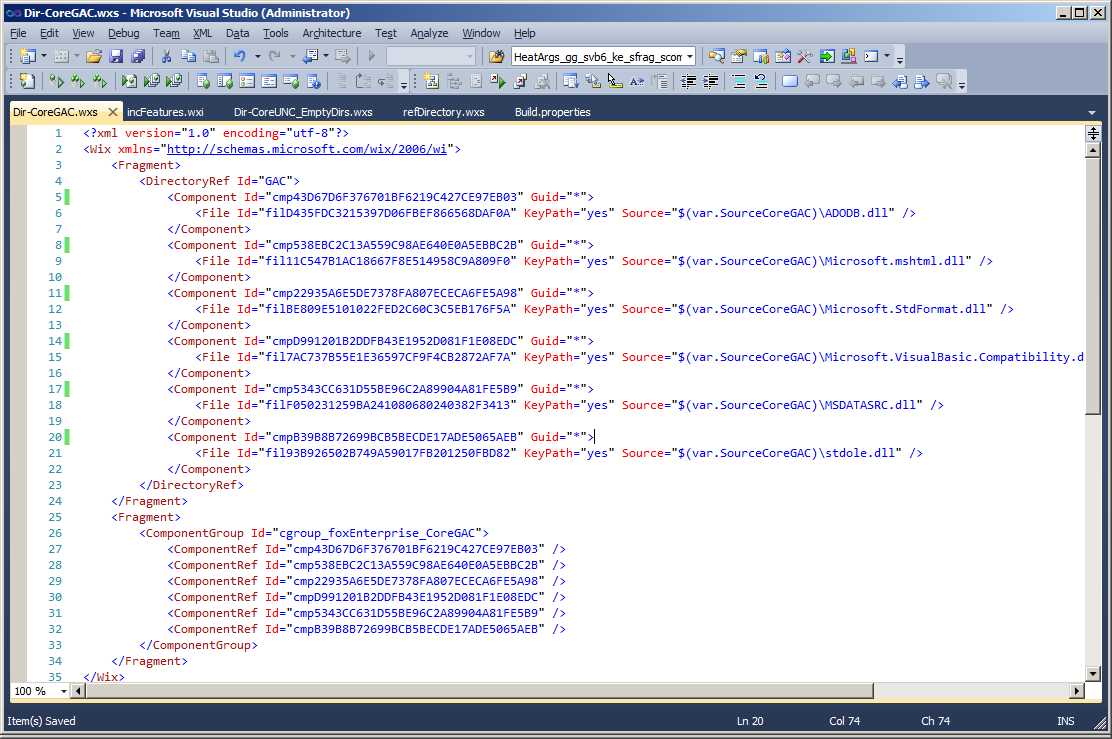Viewport: 1112px width, 739px height.
Task: Uncomment the selected lines icon
Action: [x=760, y=82]
